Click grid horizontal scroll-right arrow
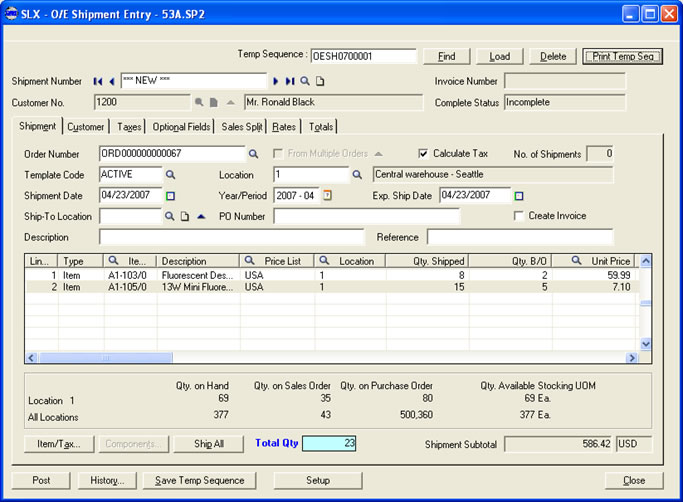 point(631,358)
